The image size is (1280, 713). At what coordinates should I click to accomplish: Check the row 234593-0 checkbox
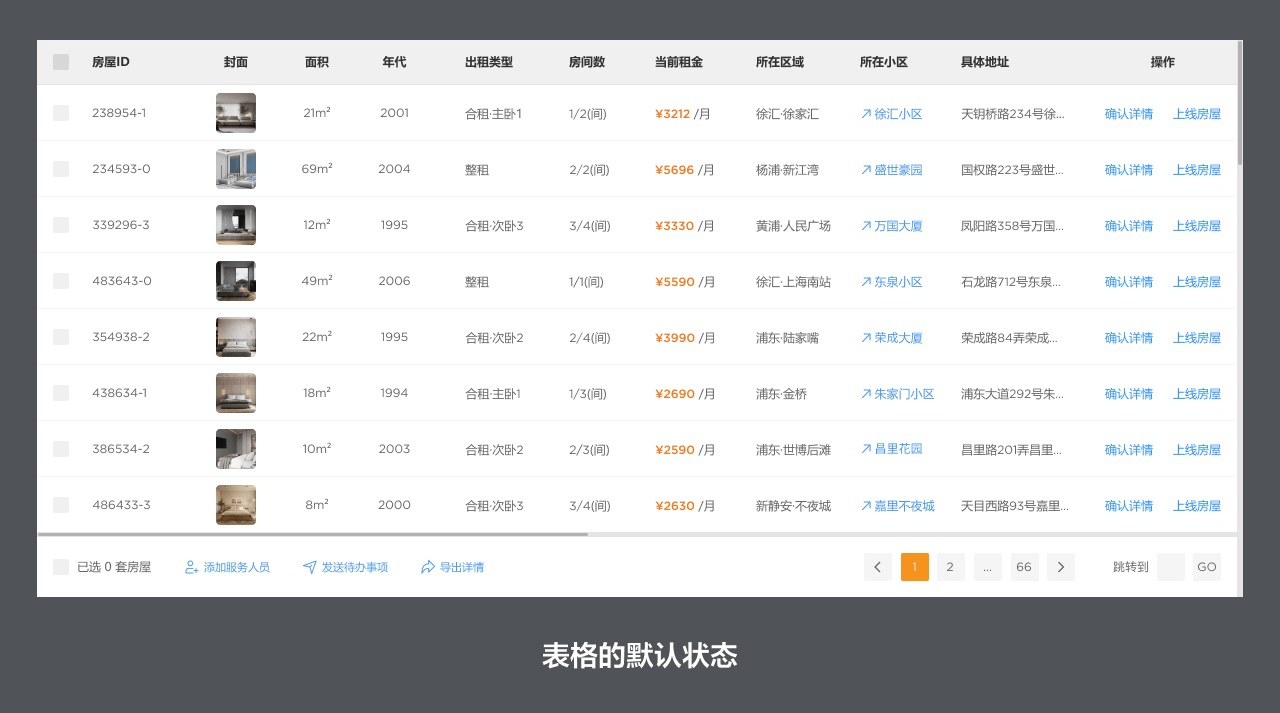coord(61,169)
